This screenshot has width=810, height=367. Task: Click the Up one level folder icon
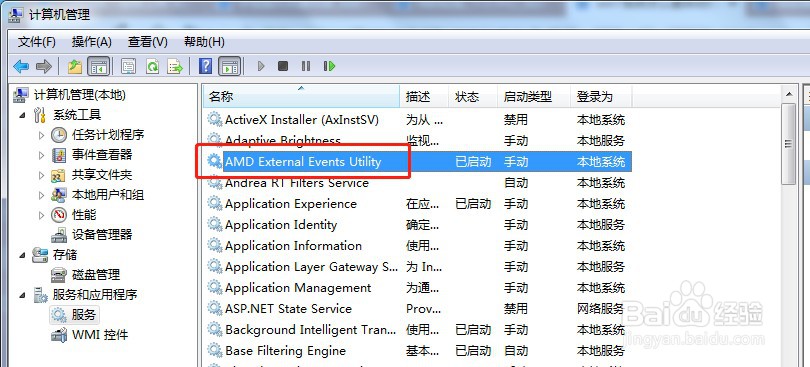75,66
